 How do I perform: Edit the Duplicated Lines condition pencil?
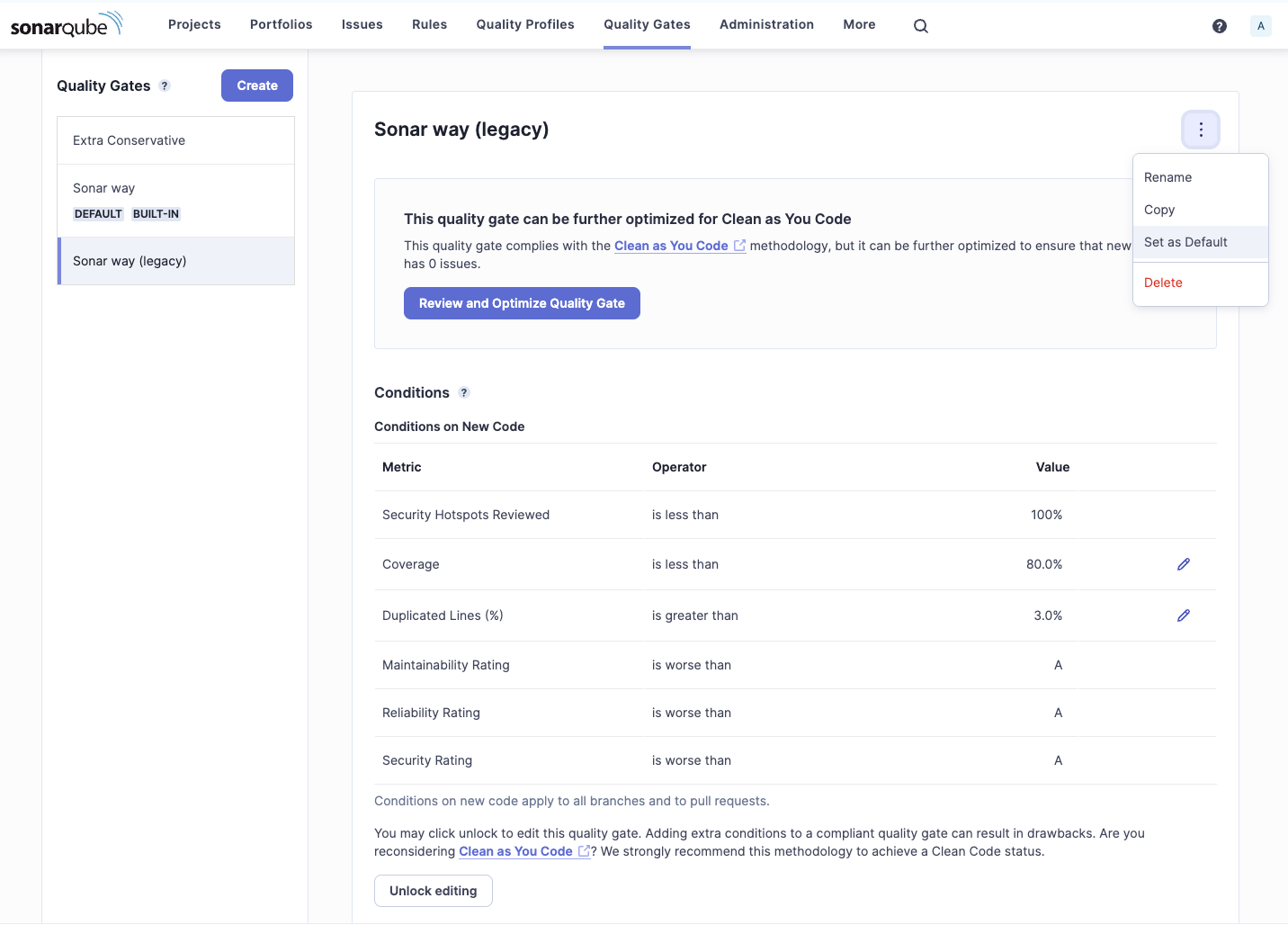click(1183, 615)
